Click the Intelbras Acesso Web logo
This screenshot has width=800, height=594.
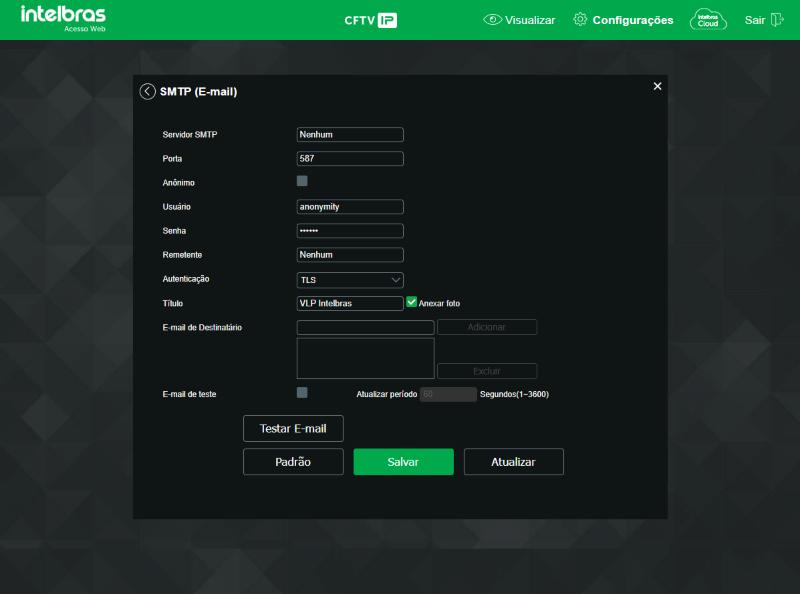pyautogui.click(x=63, y=18)
